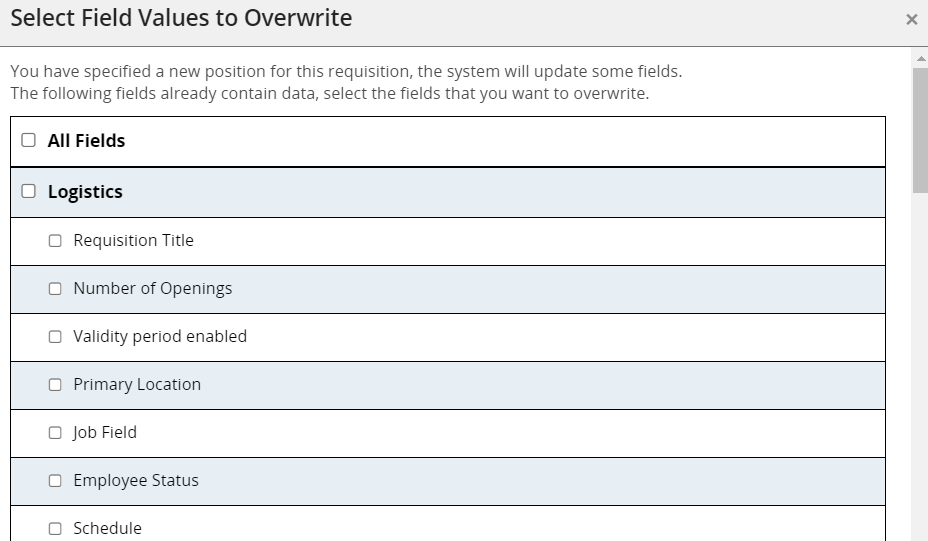
Task: Click the 'Primary Location' label text
Action: click(x=137, y=384)
